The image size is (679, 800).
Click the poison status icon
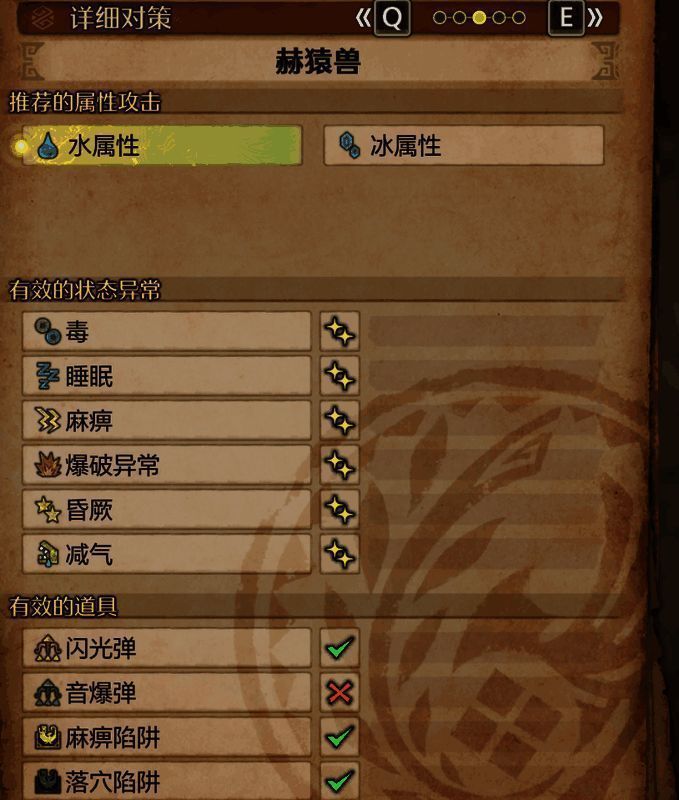point(47,331)
